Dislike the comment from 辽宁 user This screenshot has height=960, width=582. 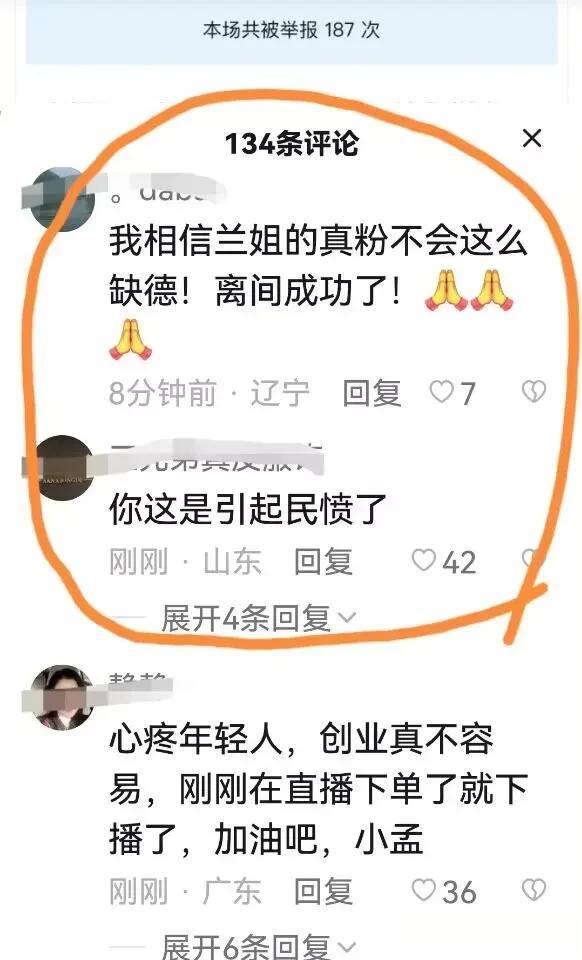(533, 392)
